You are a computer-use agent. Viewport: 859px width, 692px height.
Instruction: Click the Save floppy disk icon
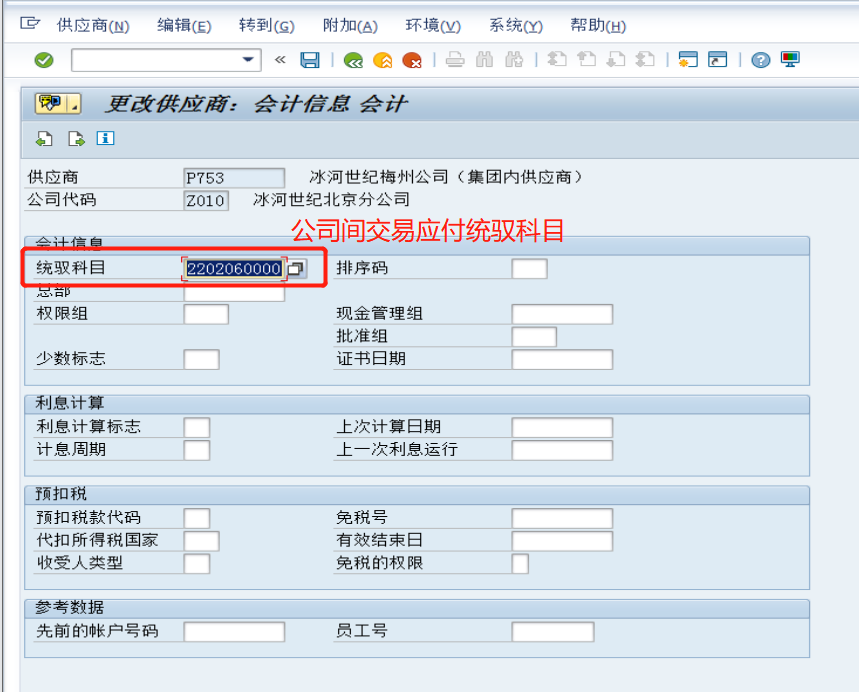point(310,60)
